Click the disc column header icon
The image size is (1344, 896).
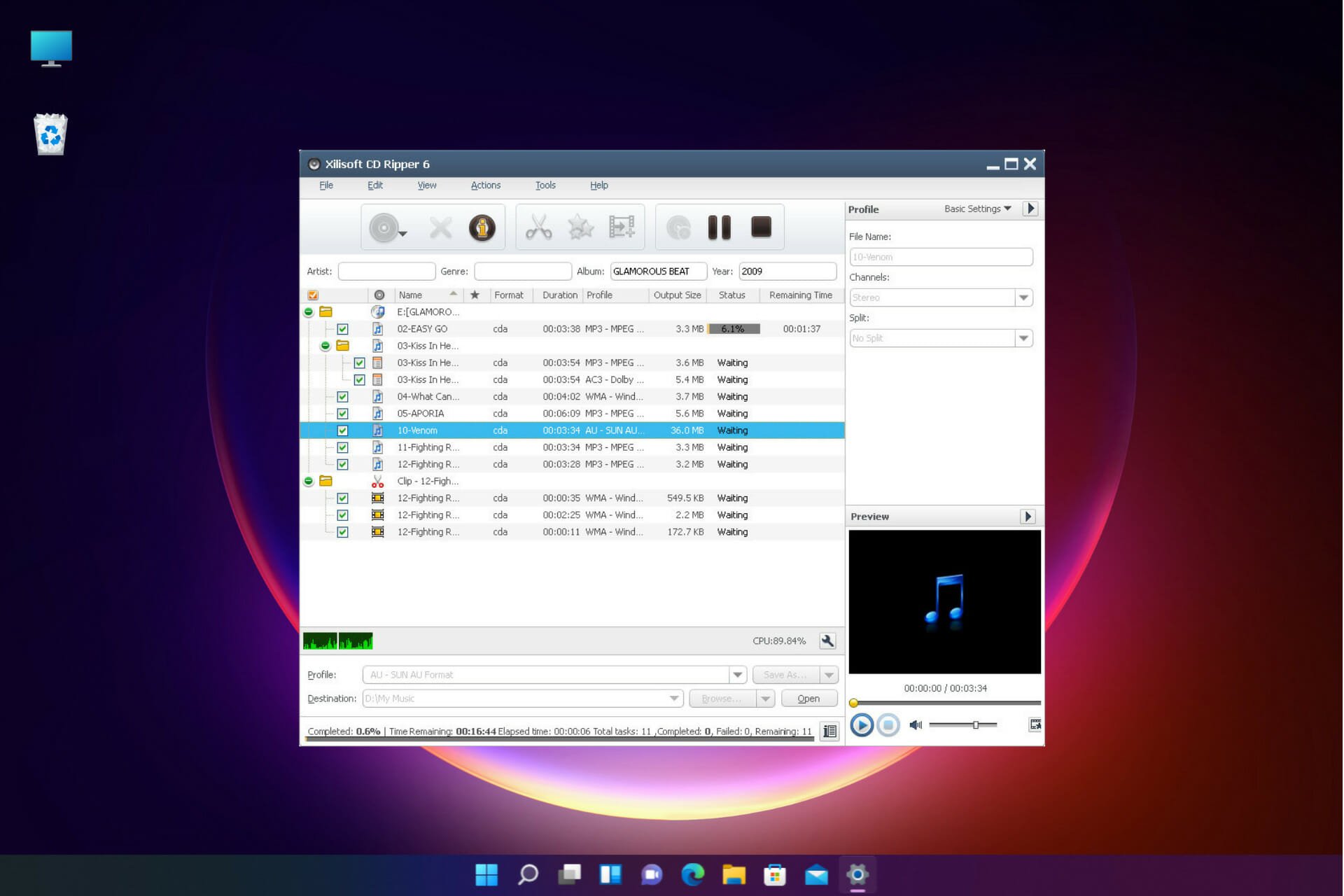tap(379, 295)
